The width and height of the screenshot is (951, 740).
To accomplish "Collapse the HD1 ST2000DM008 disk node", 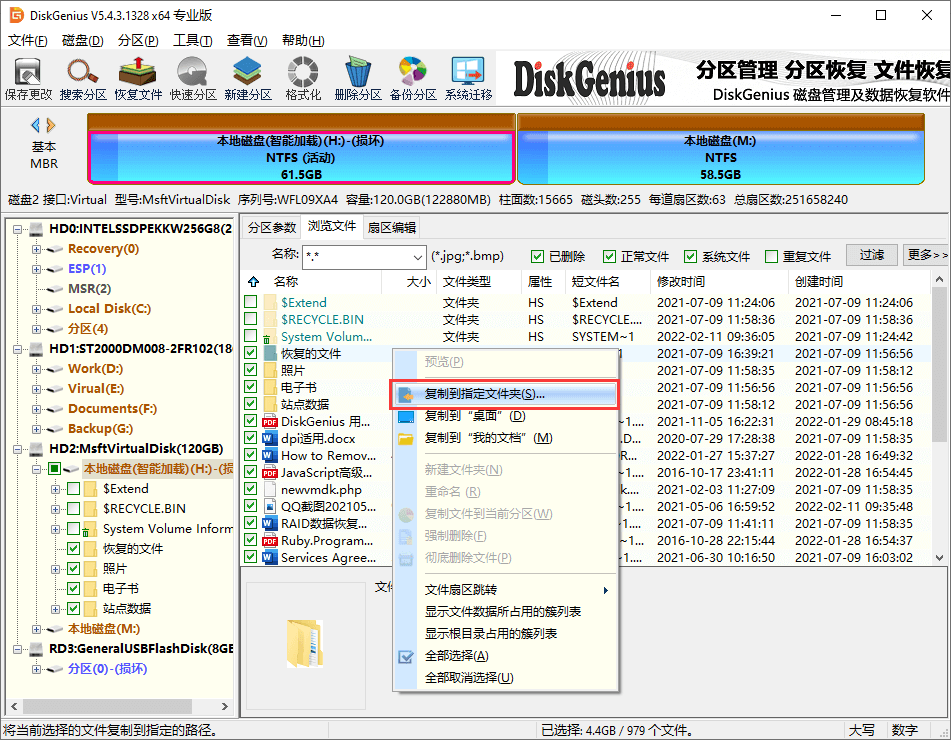I will click(x=18, y=349).
